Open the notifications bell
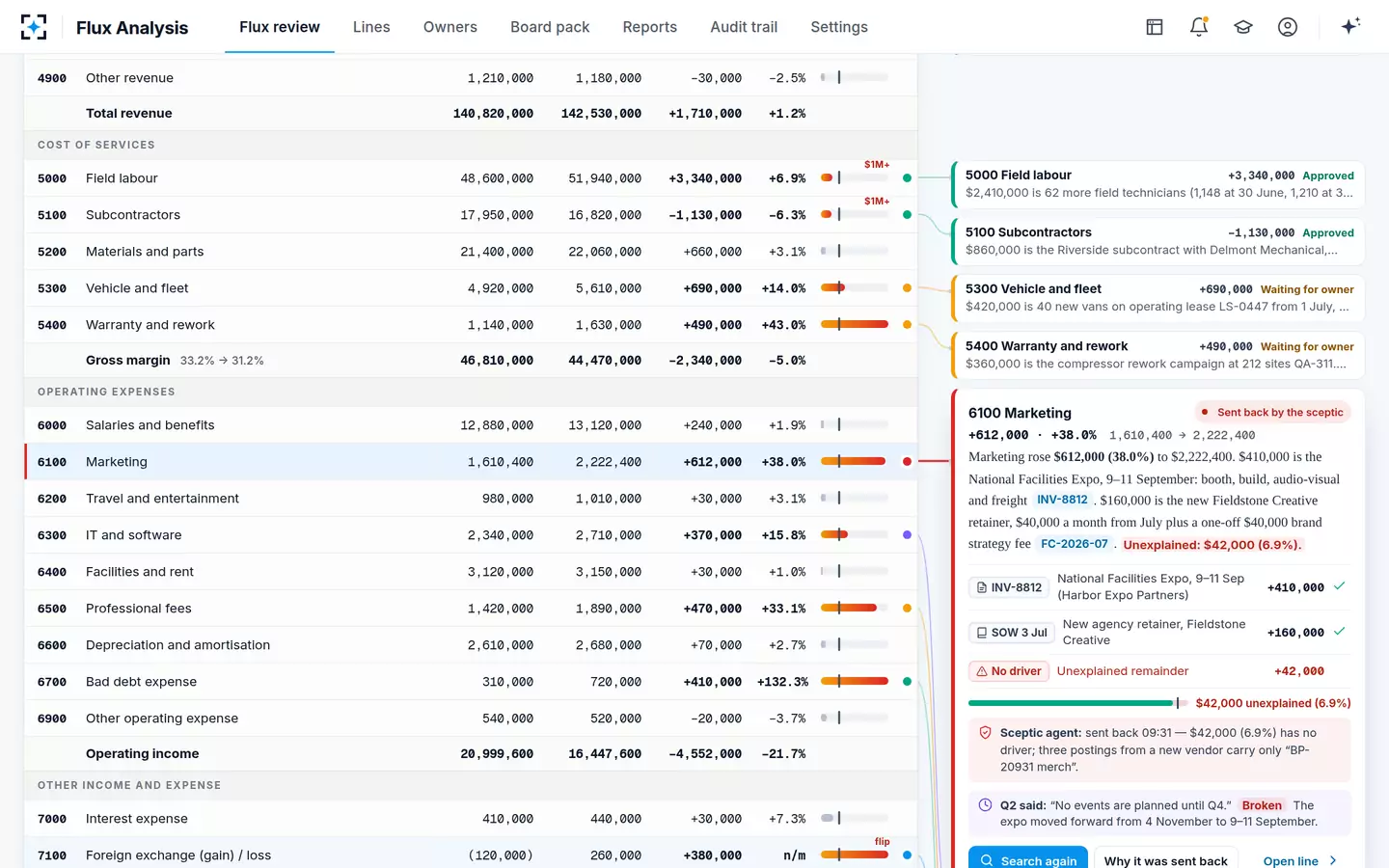1389x868 pixels. point(1199,27)
